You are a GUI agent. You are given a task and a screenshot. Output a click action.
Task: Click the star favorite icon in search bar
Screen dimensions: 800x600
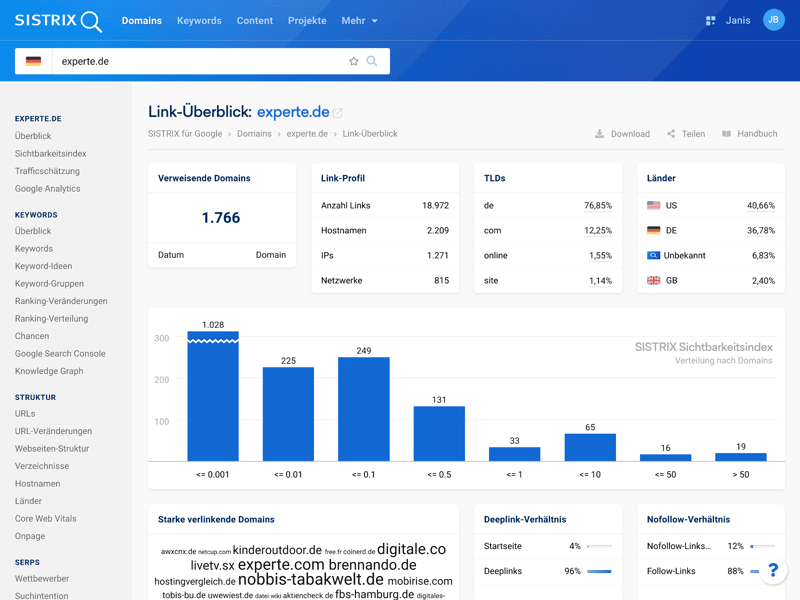point(353,61)
